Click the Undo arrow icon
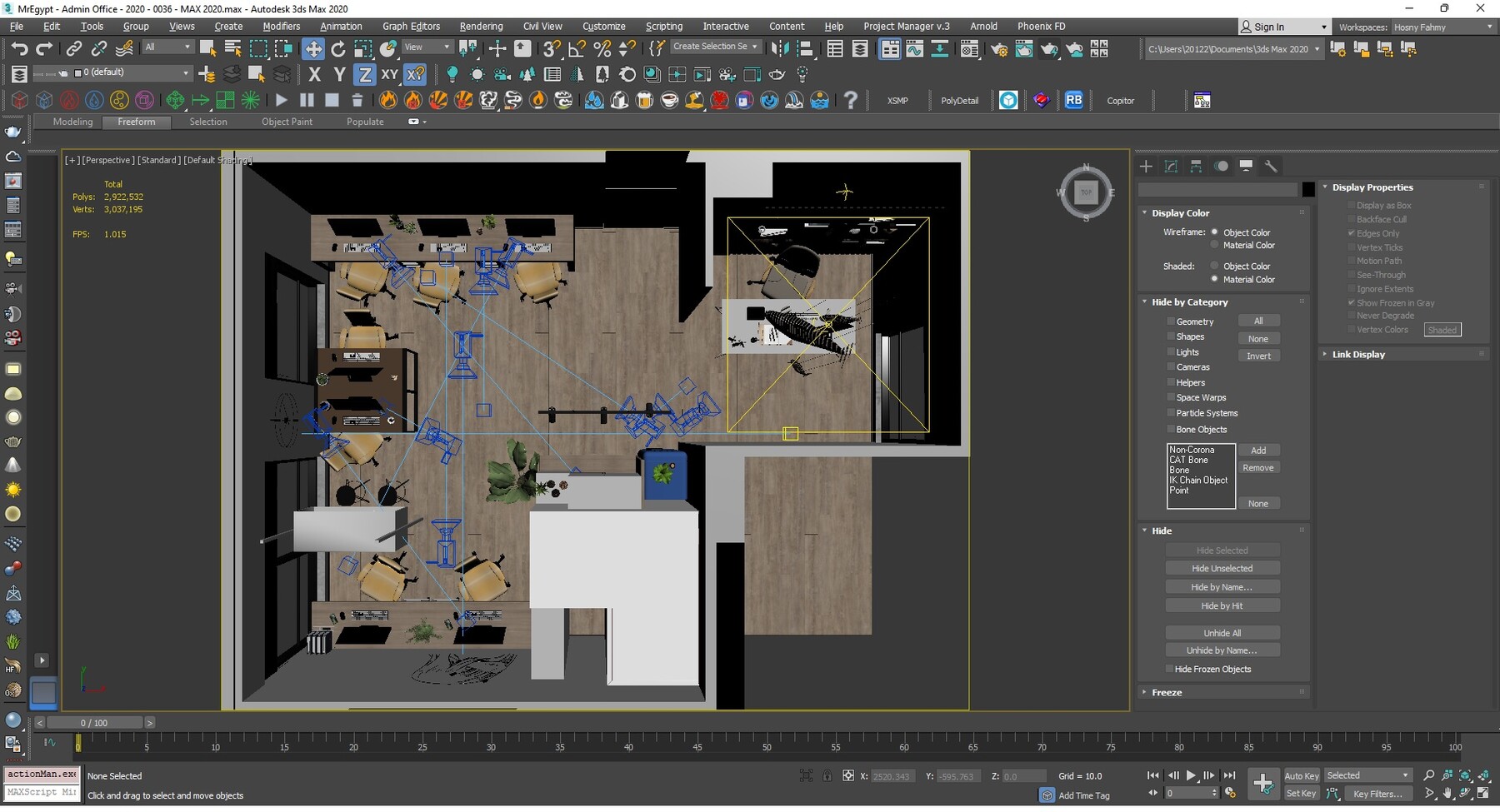This screenshot has height=812, width=1500. click(x=18, y=48)
